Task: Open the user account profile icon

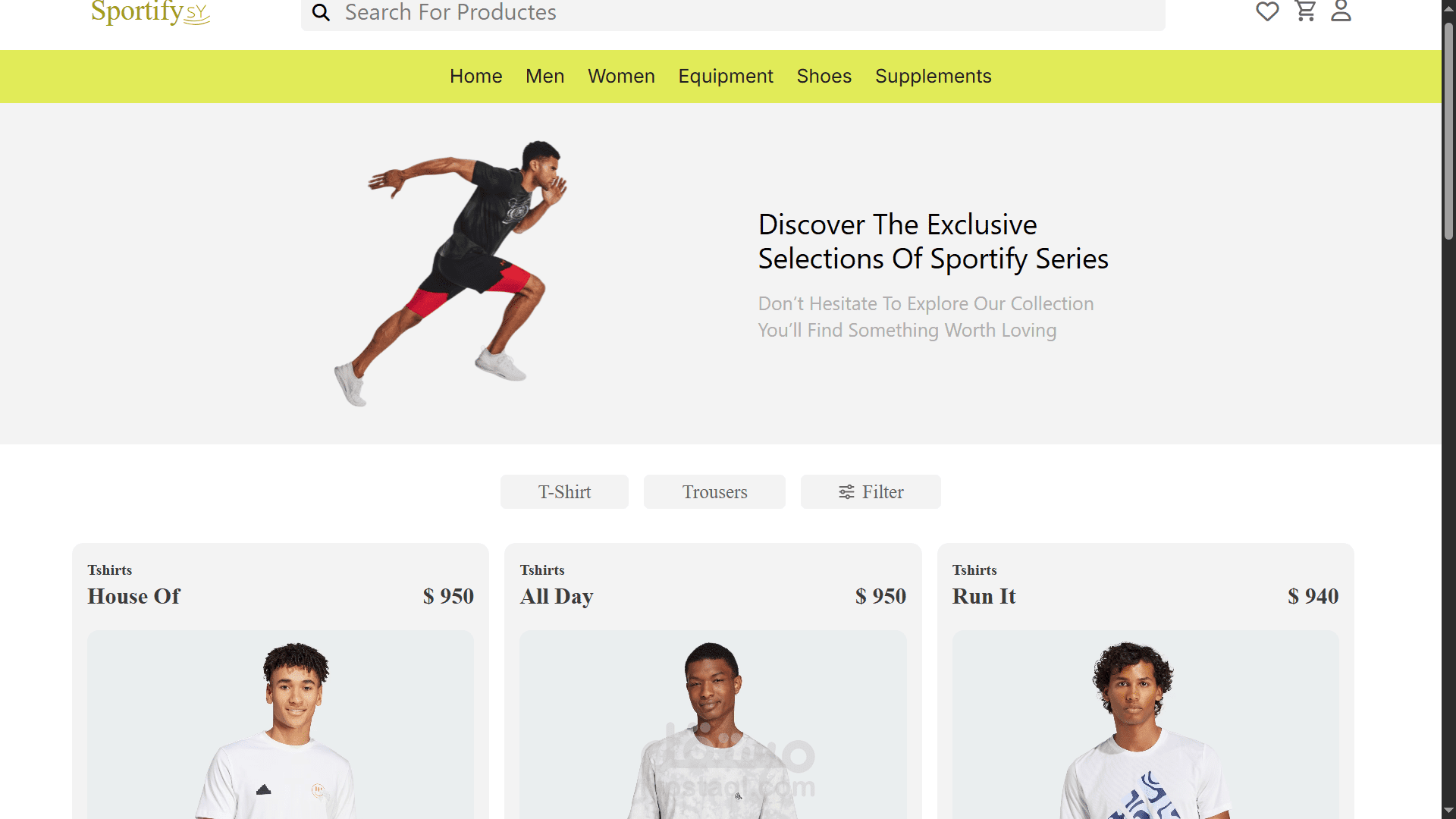Action: [x=1341, y=11]
